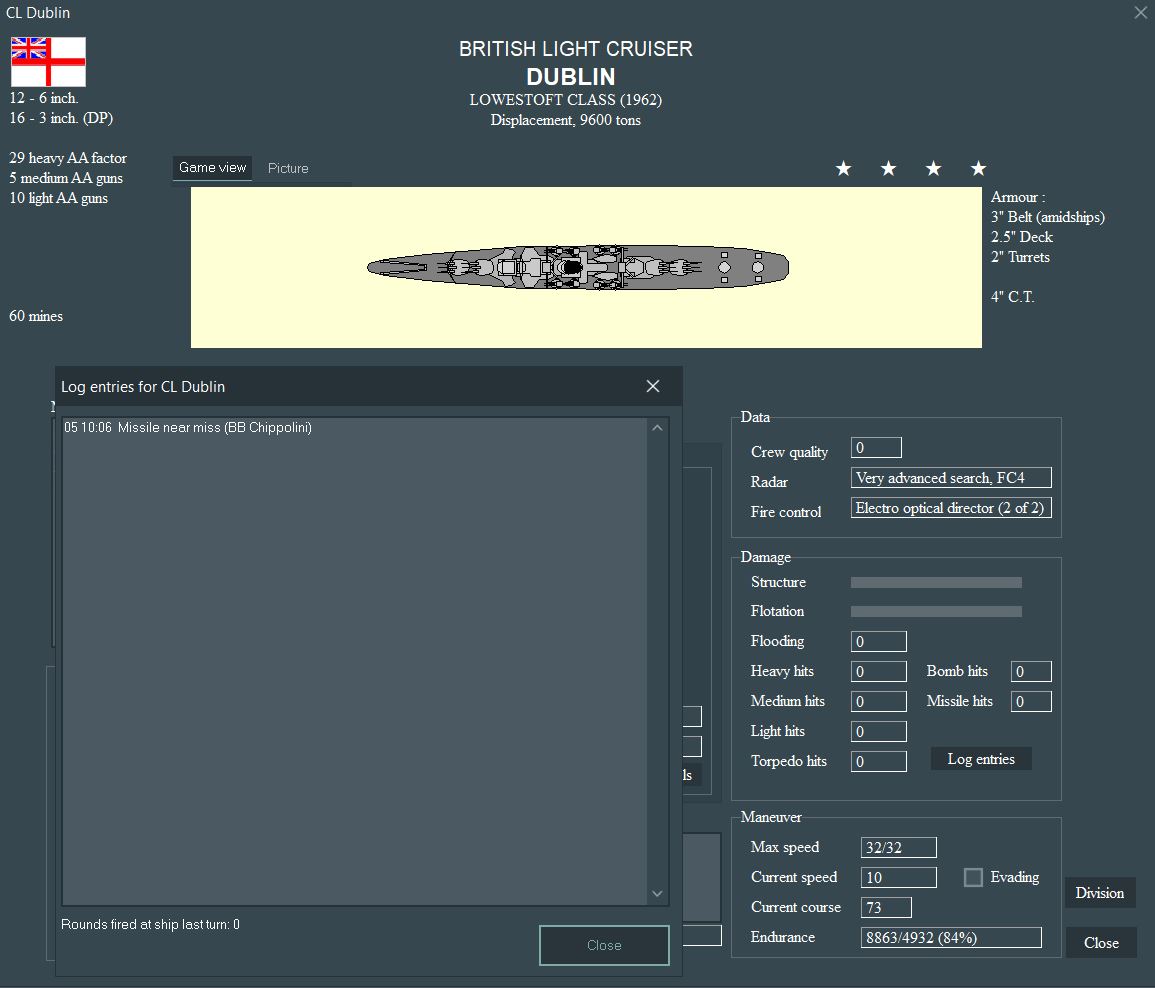Click the '12 - 6 inch.' armament text
Image resolution: width=1155 pixels, height=988 pixels.
point(43,98)
